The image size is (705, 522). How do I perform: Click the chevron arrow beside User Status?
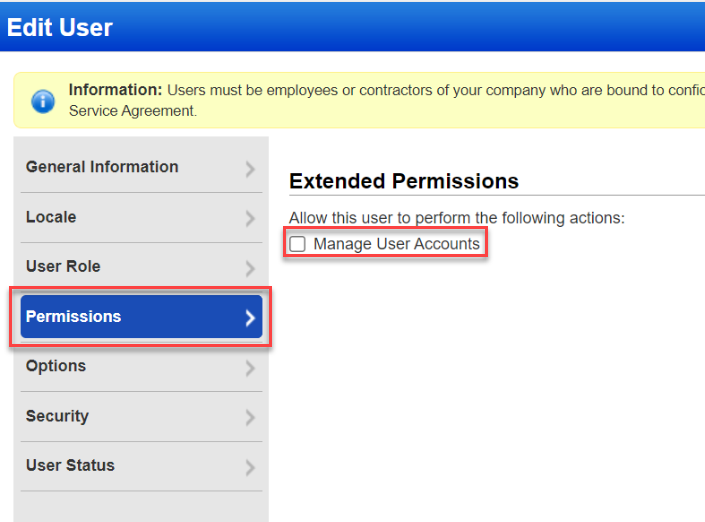pyautogui.click(x=250, y=467)
